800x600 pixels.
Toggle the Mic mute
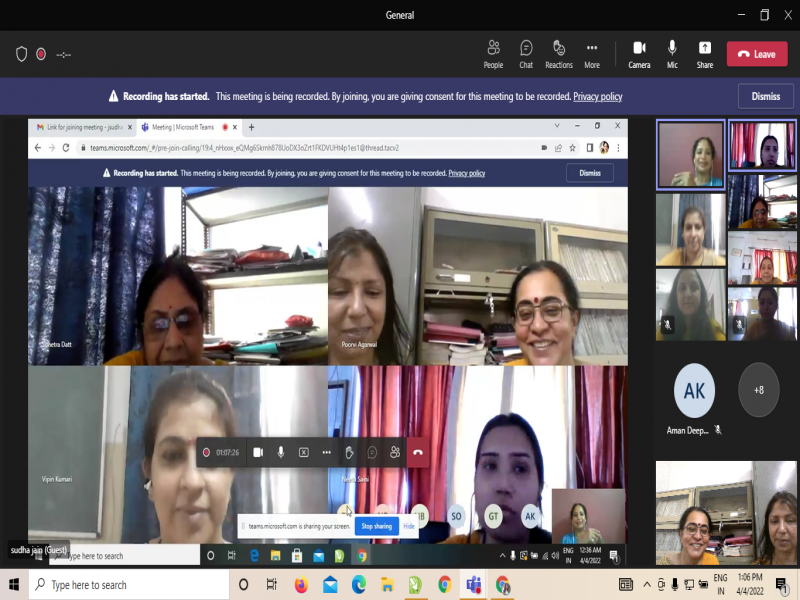(x=672, y=53)
